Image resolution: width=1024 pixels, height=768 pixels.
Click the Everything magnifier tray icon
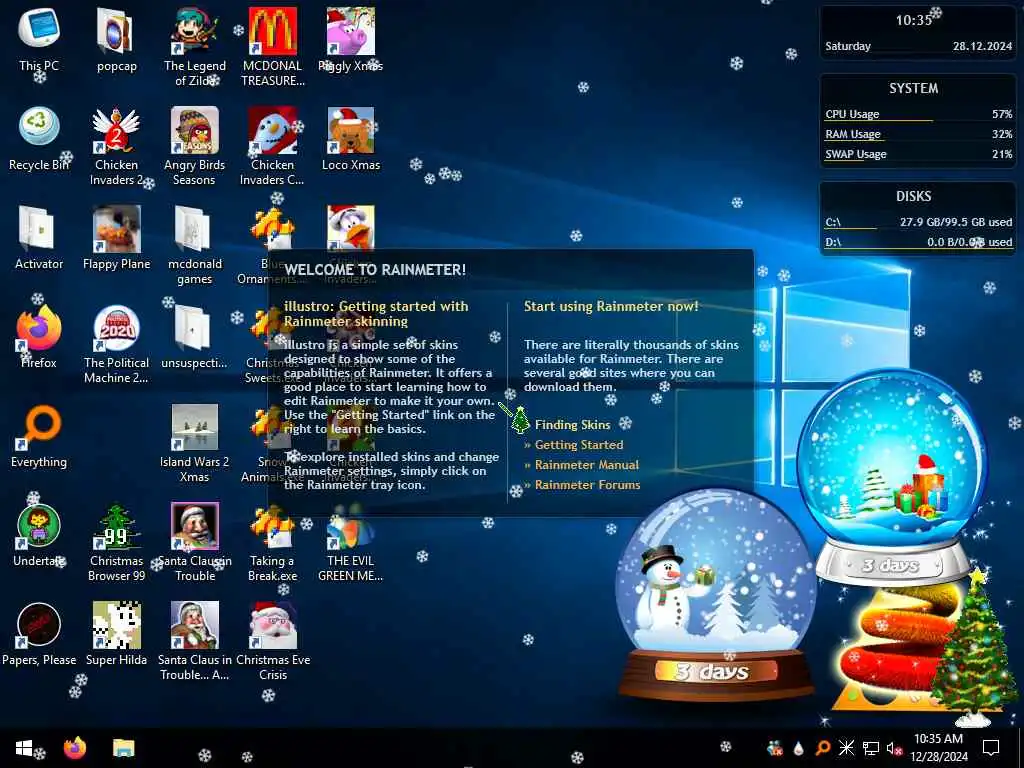pyautogui.click(x=822, y=748)
